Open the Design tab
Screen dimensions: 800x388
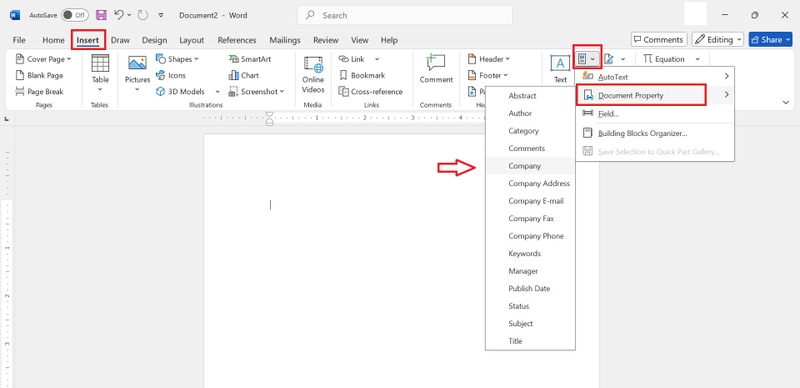click(155, 40)
